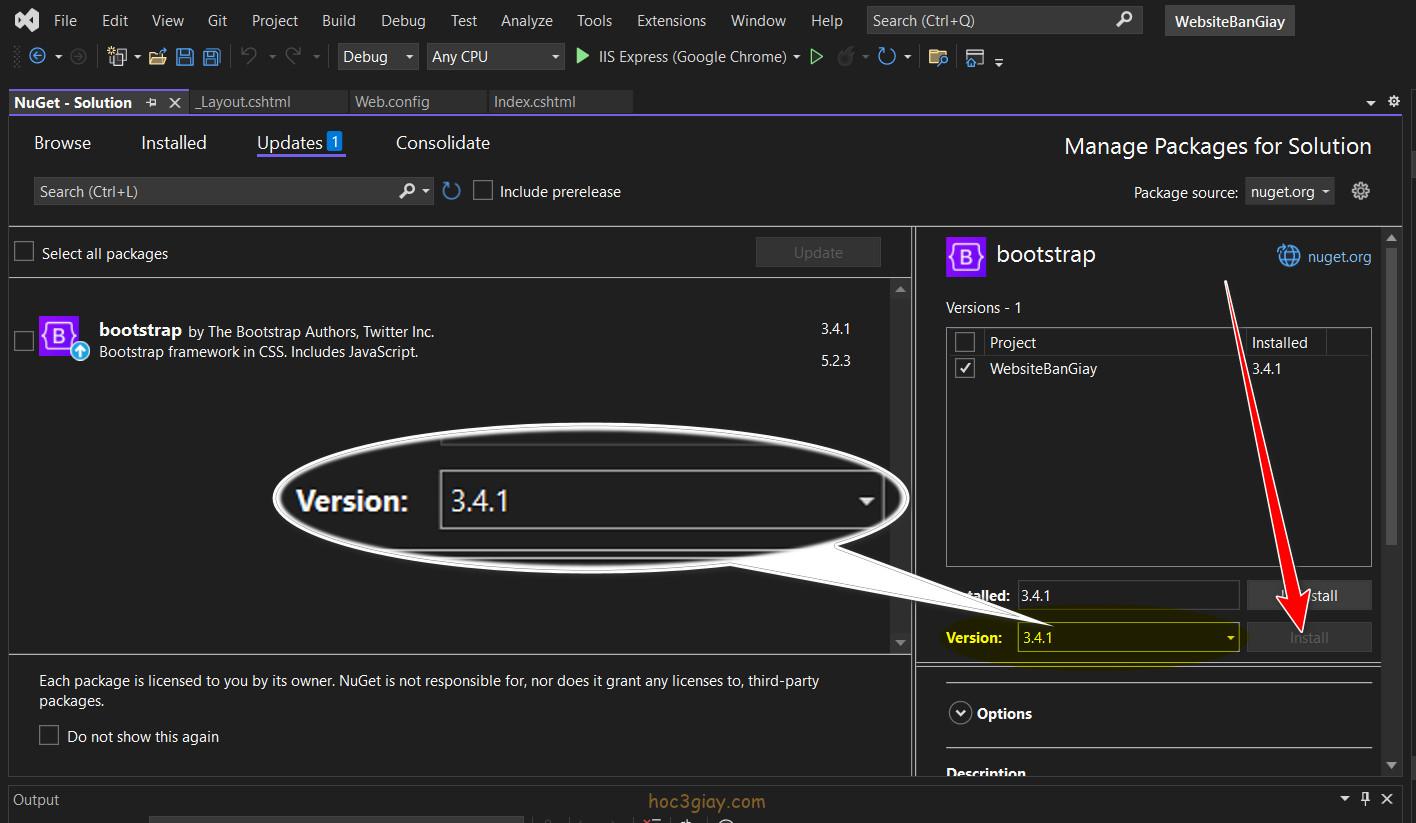This screenshot has width=1416, height=823.
Task: Enable the Include prerelease checkbox
Action: [x=483, y=191]
